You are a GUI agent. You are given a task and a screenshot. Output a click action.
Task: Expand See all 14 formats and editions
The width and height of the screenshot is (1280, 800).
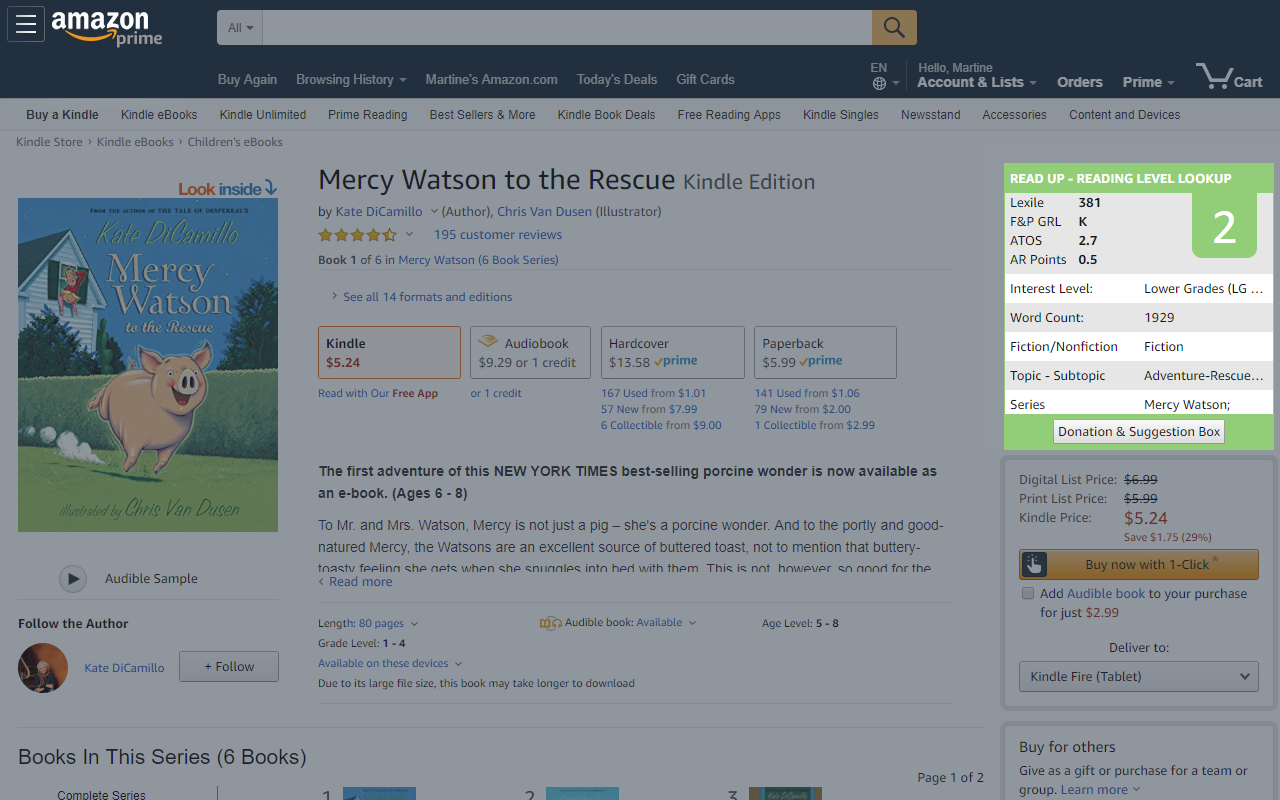click(421, 297)
